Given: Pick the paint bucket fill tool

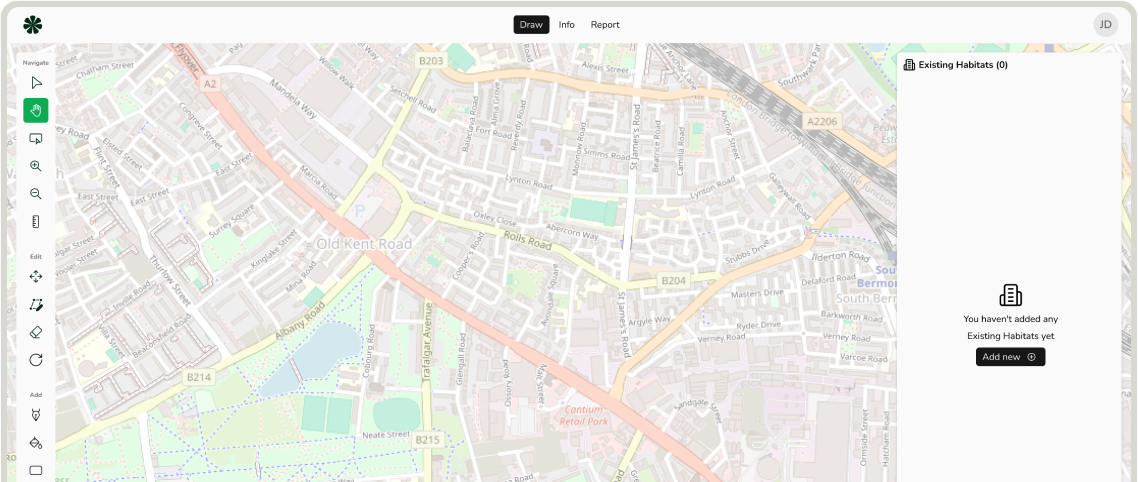Looking at the screenshot, I should 36,442.
